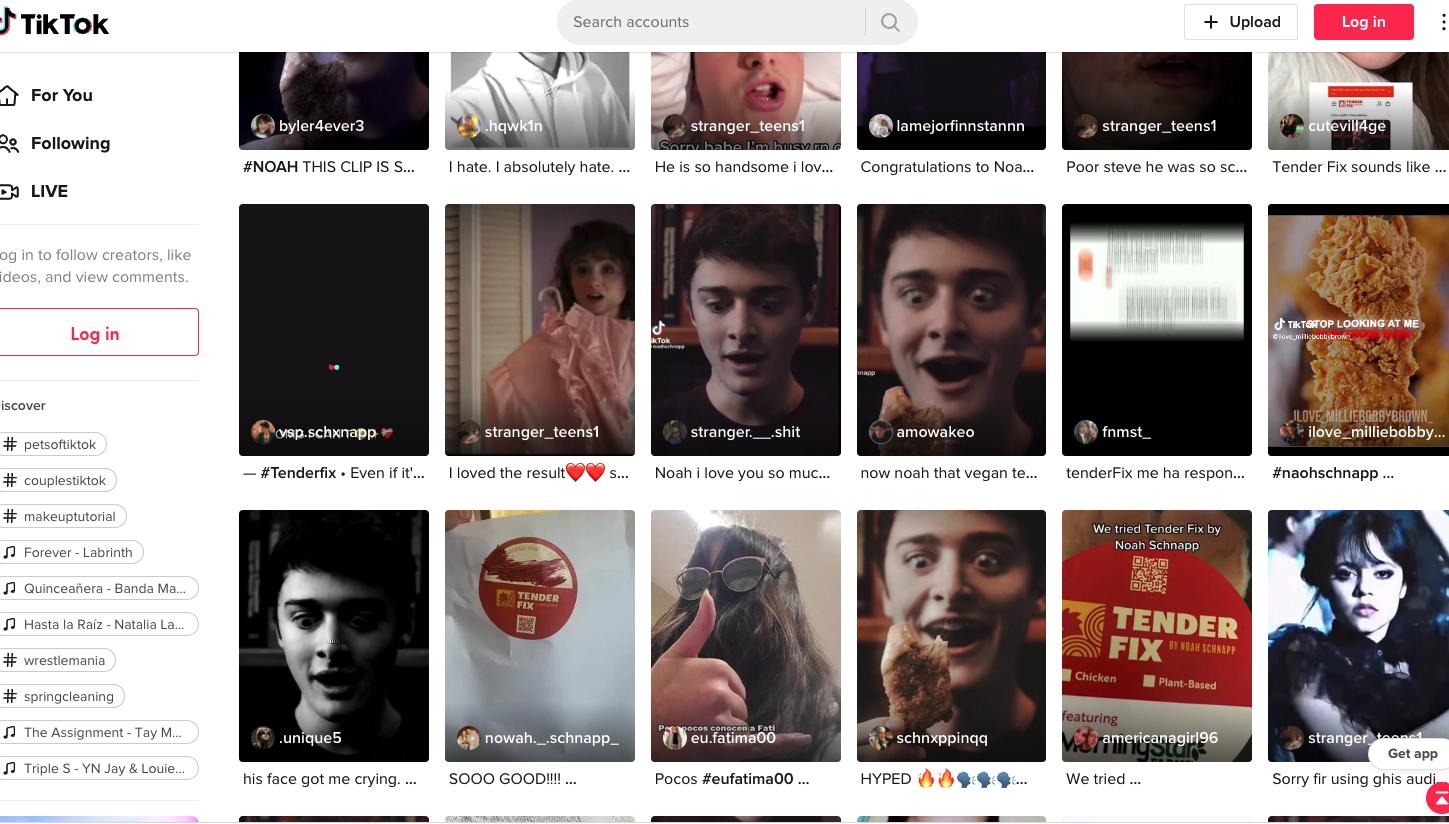1449x824 pixels.
Task: Open the makeuptutorial hashtag
Action: 62,517
